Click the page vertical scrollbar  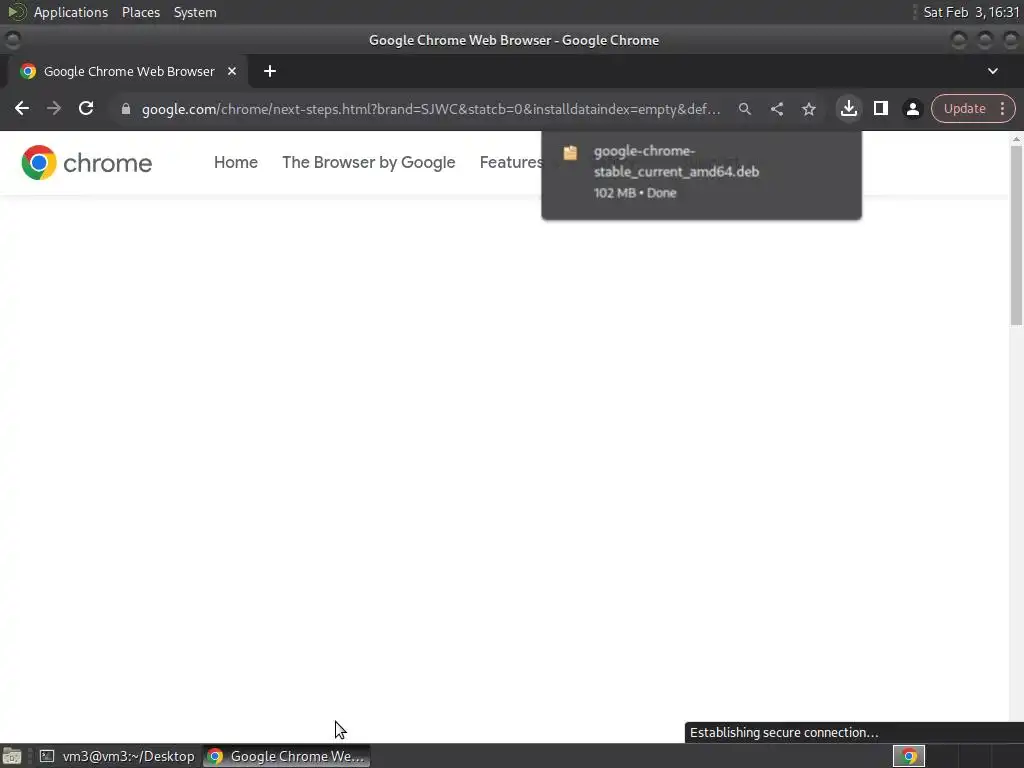click(1016, 234)
